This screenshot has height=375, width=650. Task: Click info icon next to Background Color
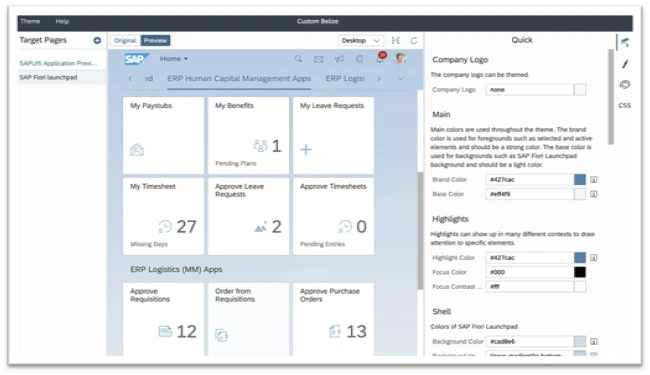click(x=594, y=341)
